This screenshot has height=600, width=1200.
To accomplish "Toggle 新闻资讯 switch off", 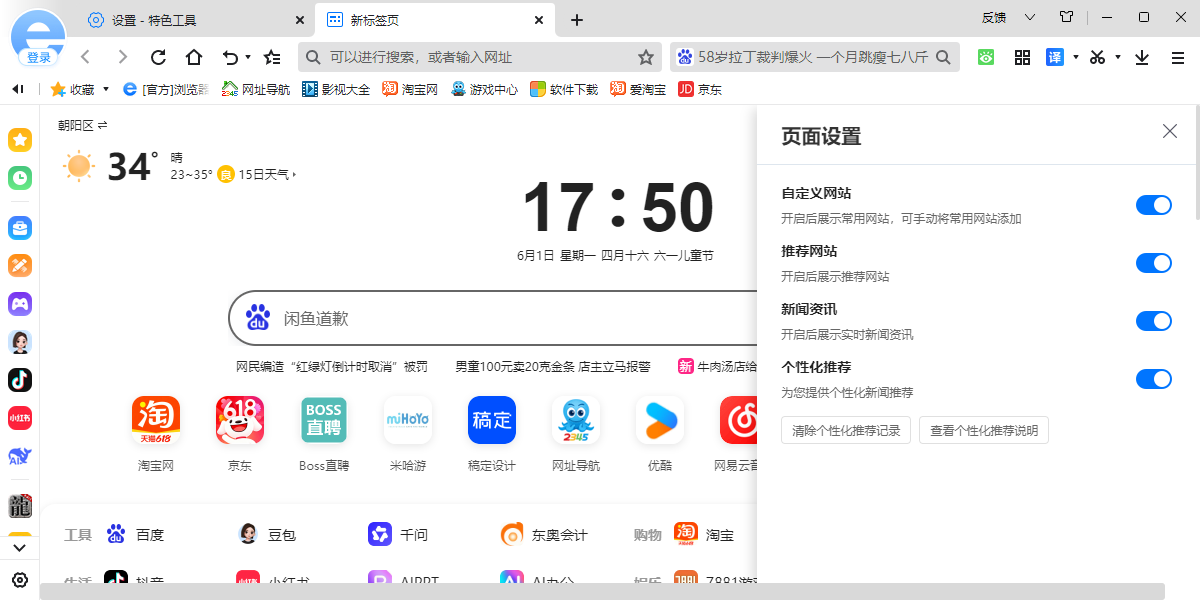I will pyautogui.click(x=1154, y=321).
